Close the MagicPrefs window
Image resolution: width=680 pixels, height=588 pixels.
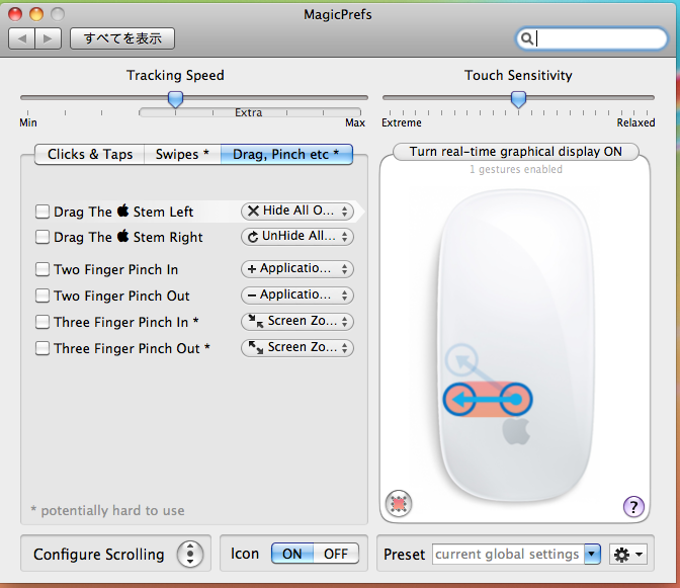pyautogui.click(x=15, y=14)
